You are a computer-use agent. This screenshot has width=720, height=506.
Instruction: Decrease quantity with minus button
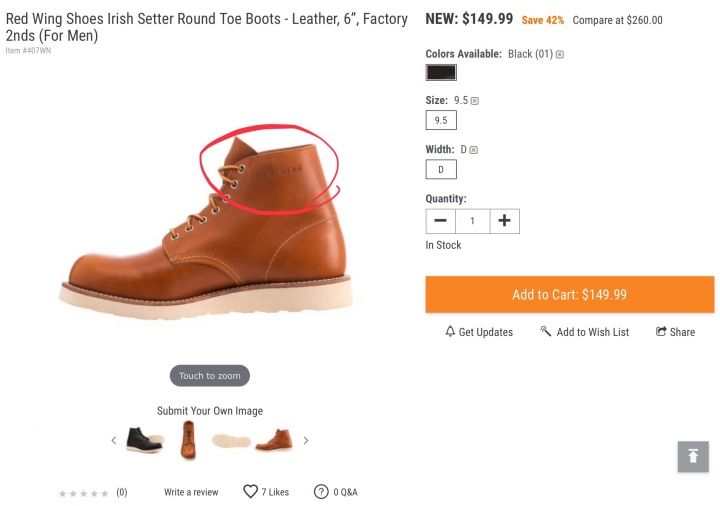440,221
